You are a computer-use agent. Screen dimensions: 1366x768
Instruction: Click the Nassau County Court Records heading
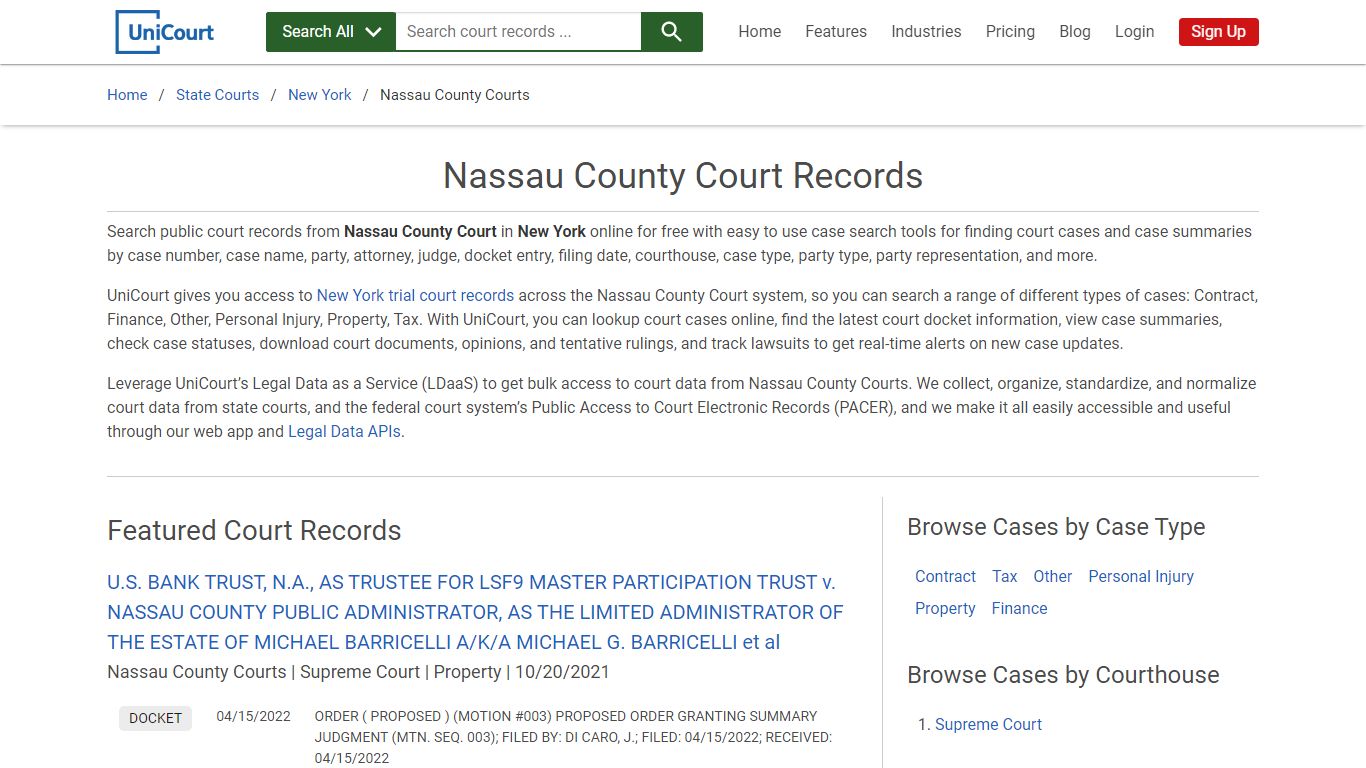(683, 176)
